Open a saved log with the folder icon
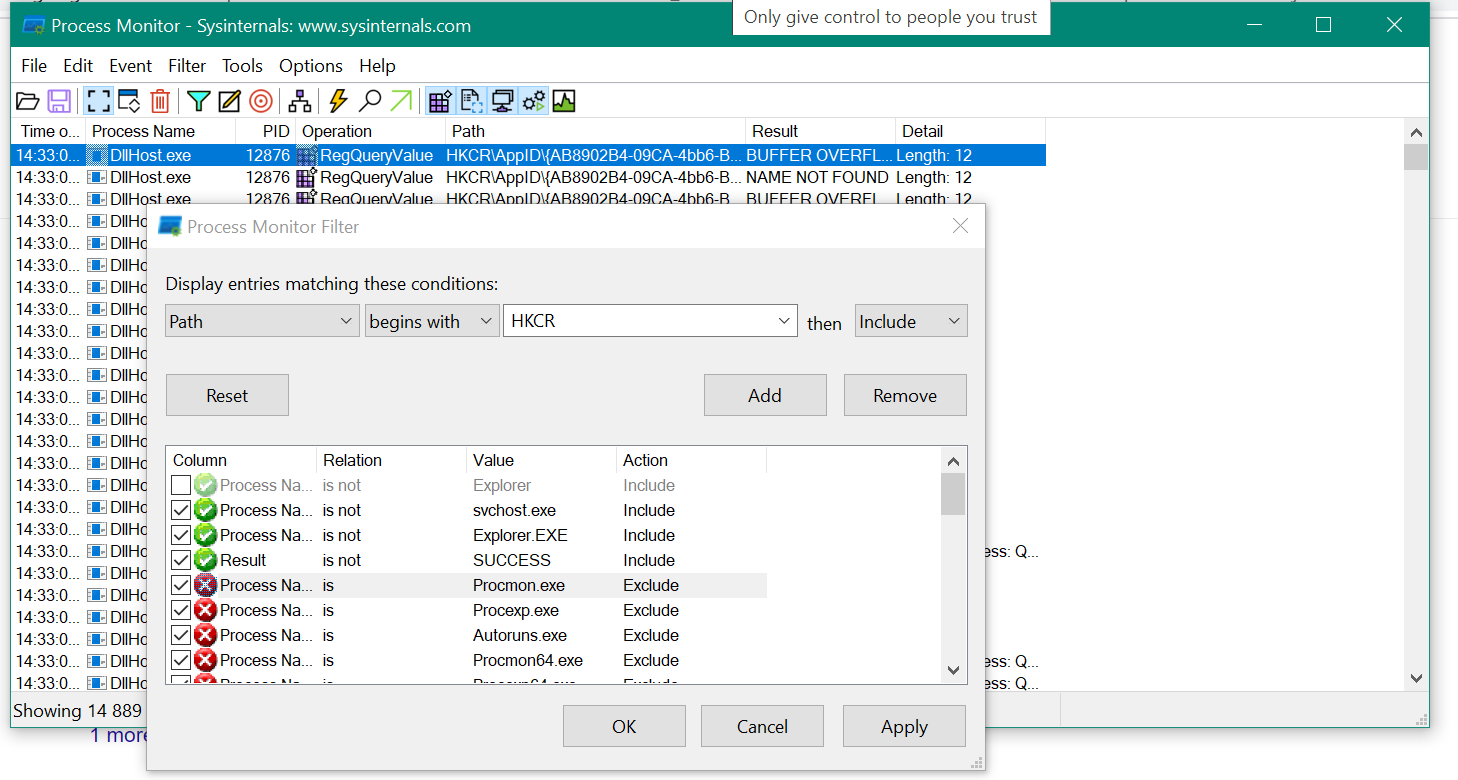 point(27,101)
